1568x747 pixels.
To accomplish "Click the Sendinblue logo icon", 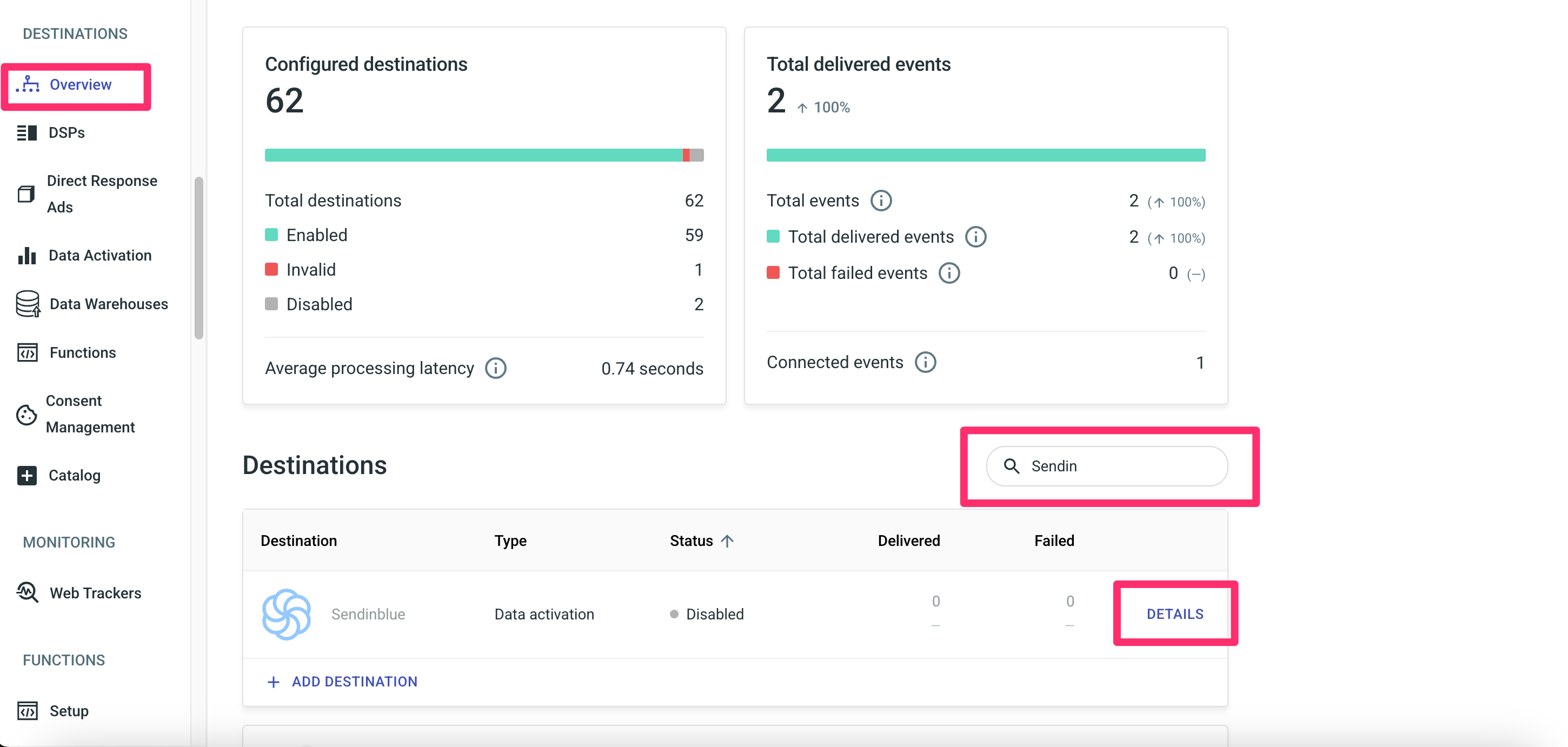I will click(x=286, y=614).
